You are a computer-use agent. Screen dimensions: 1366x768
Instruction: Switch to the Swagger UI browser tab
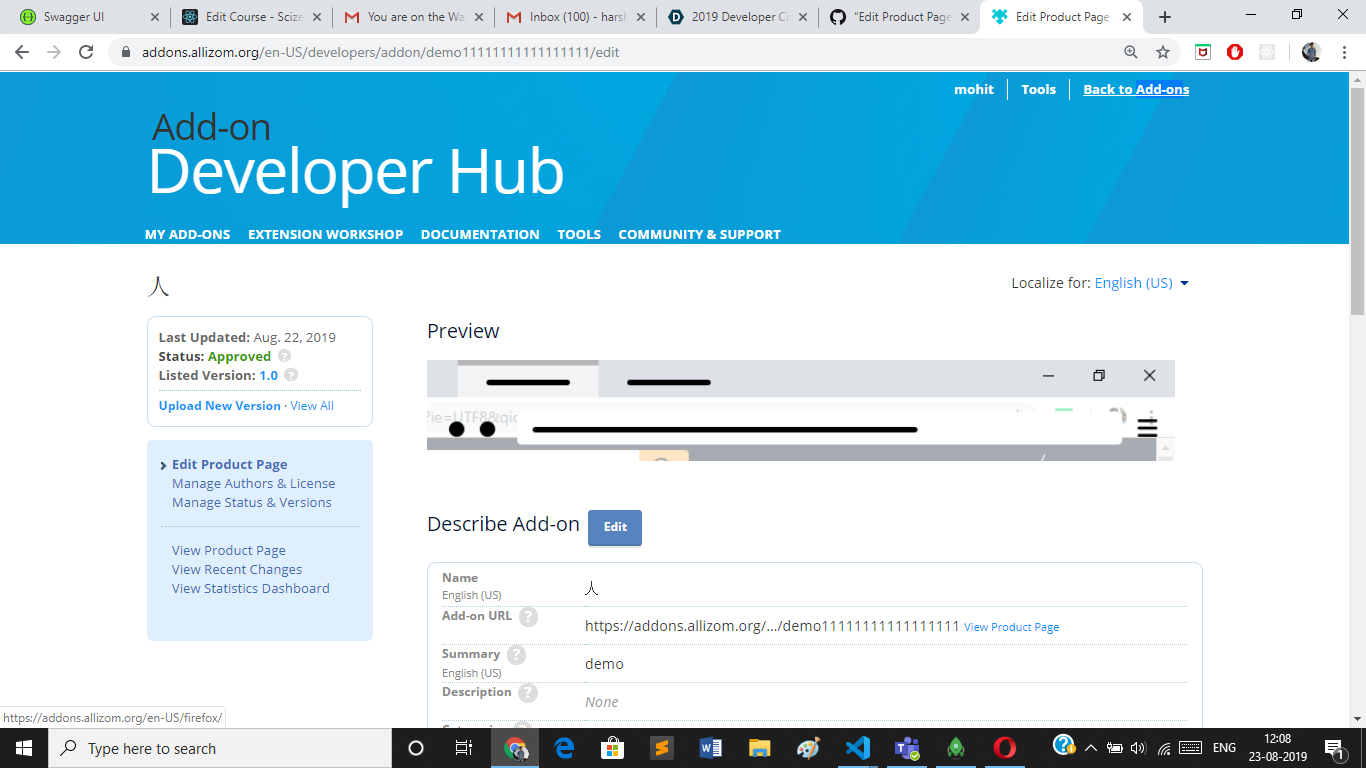coord(75,16)
